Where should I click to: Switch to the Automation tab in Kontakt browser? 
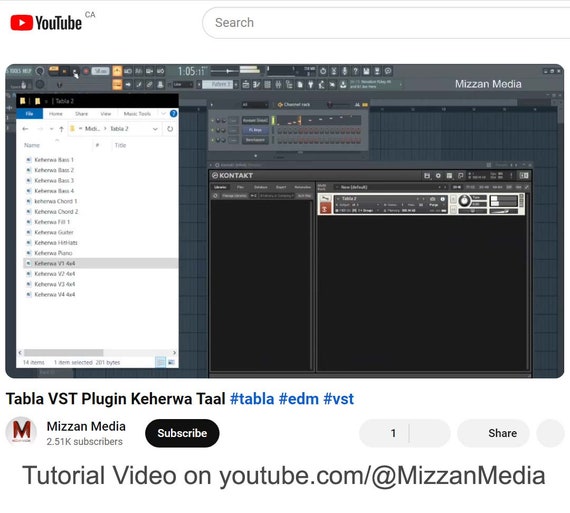tap(302, 187)
